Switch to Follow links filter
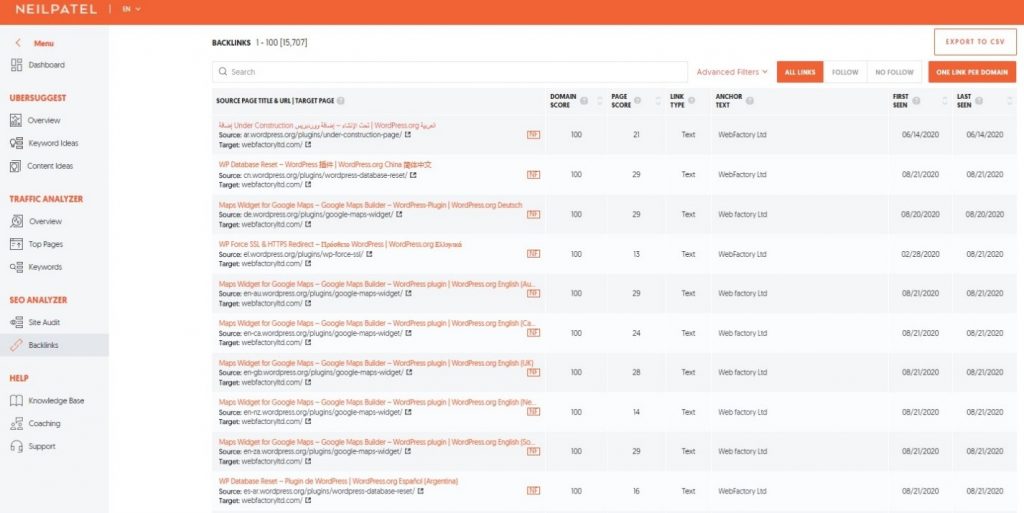Viewport: 1024px width, 513px height. [x=845, y=72]
